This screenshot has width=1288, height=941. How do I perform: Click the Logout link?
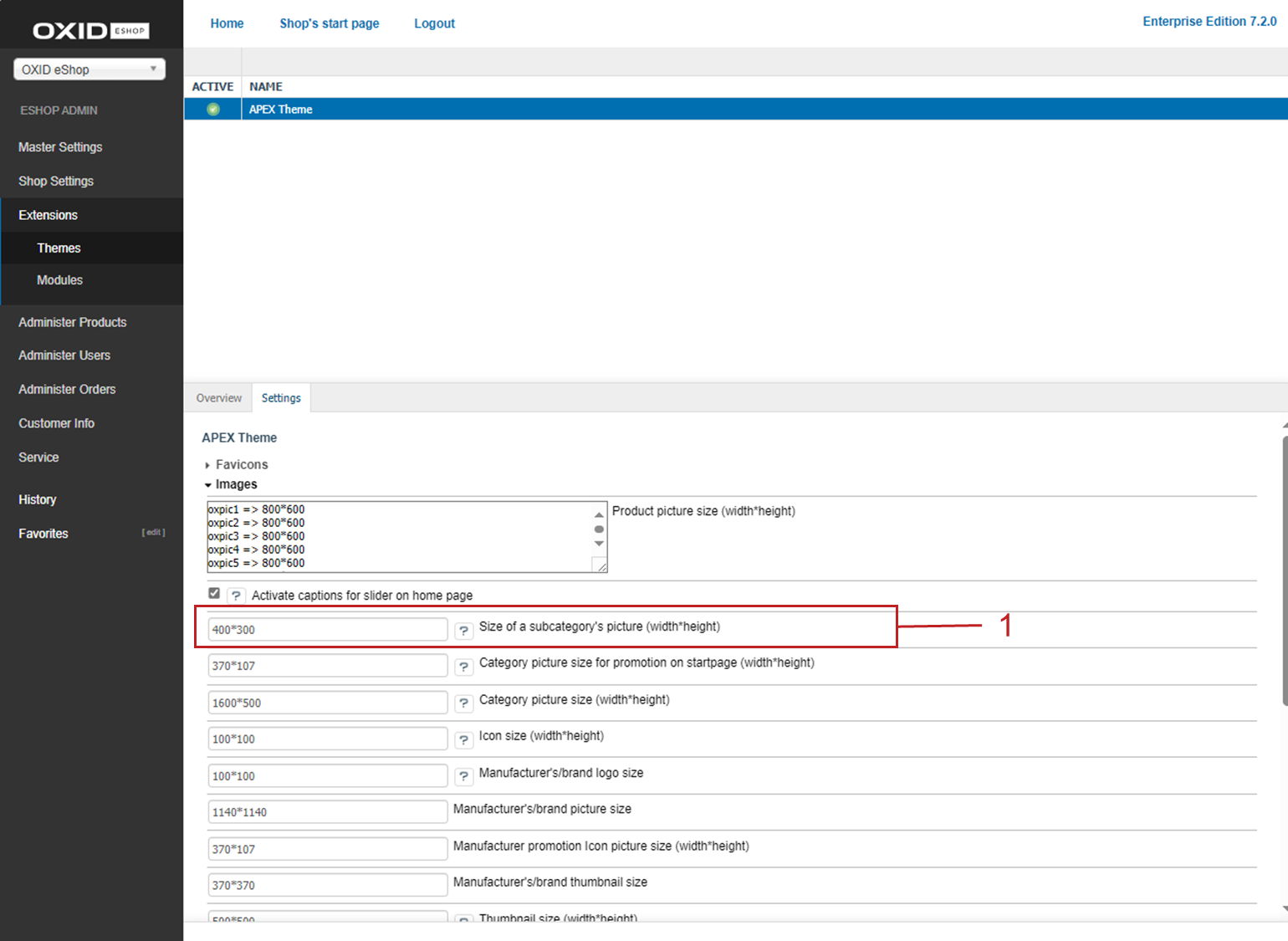(x=434, y=23)
